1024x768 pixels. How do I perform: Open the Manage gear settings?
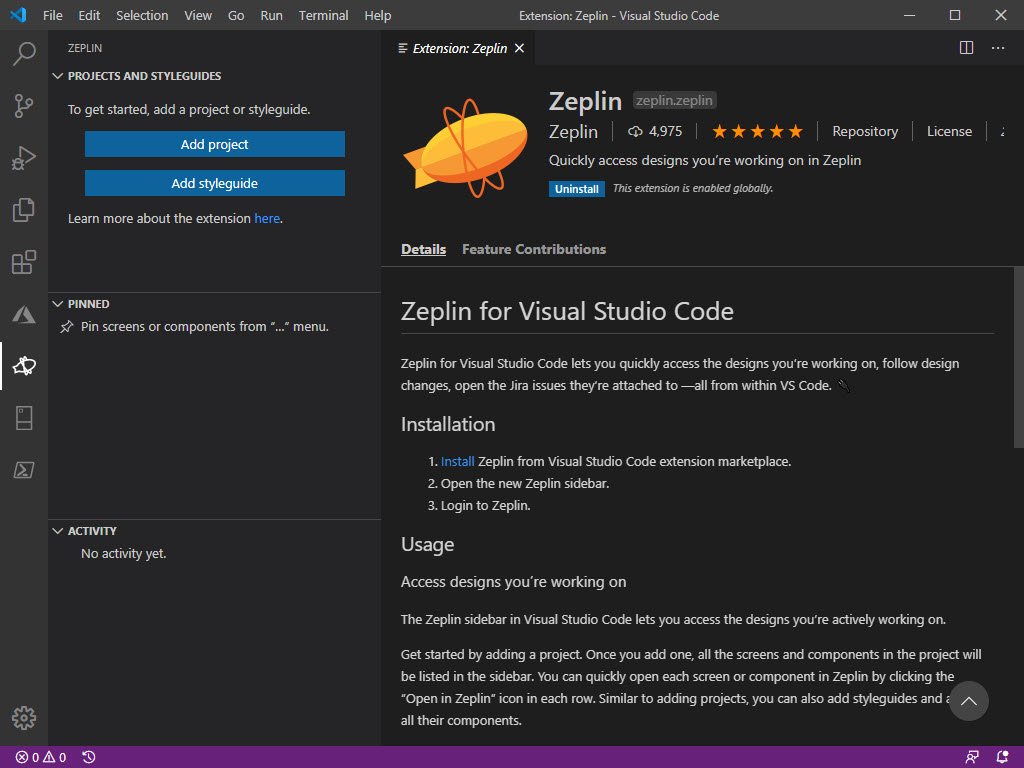click(24, 718)
